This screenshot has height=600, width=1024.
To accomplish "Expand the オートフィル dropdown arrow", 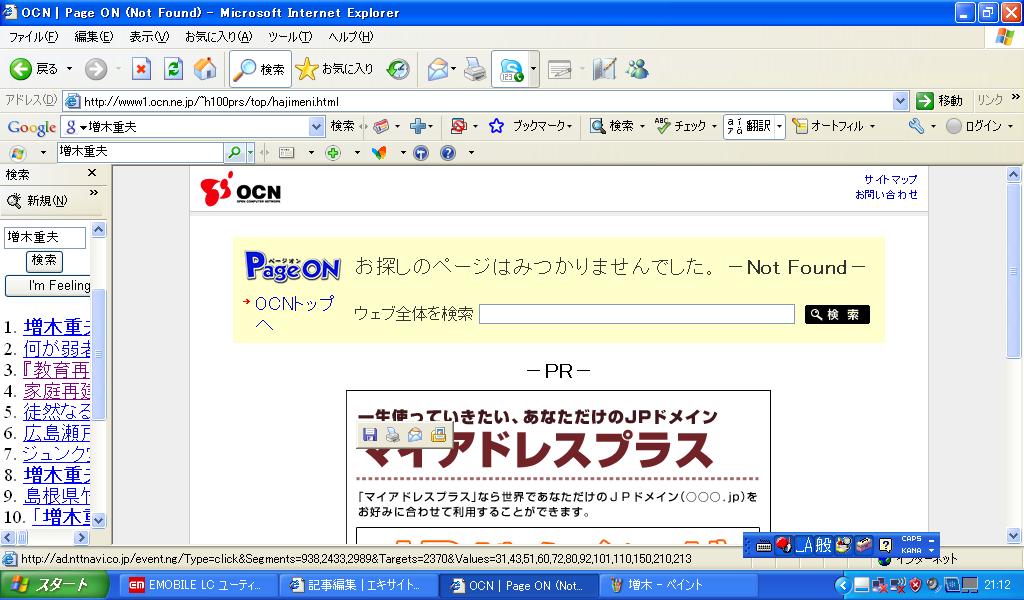I will (872, 126).
